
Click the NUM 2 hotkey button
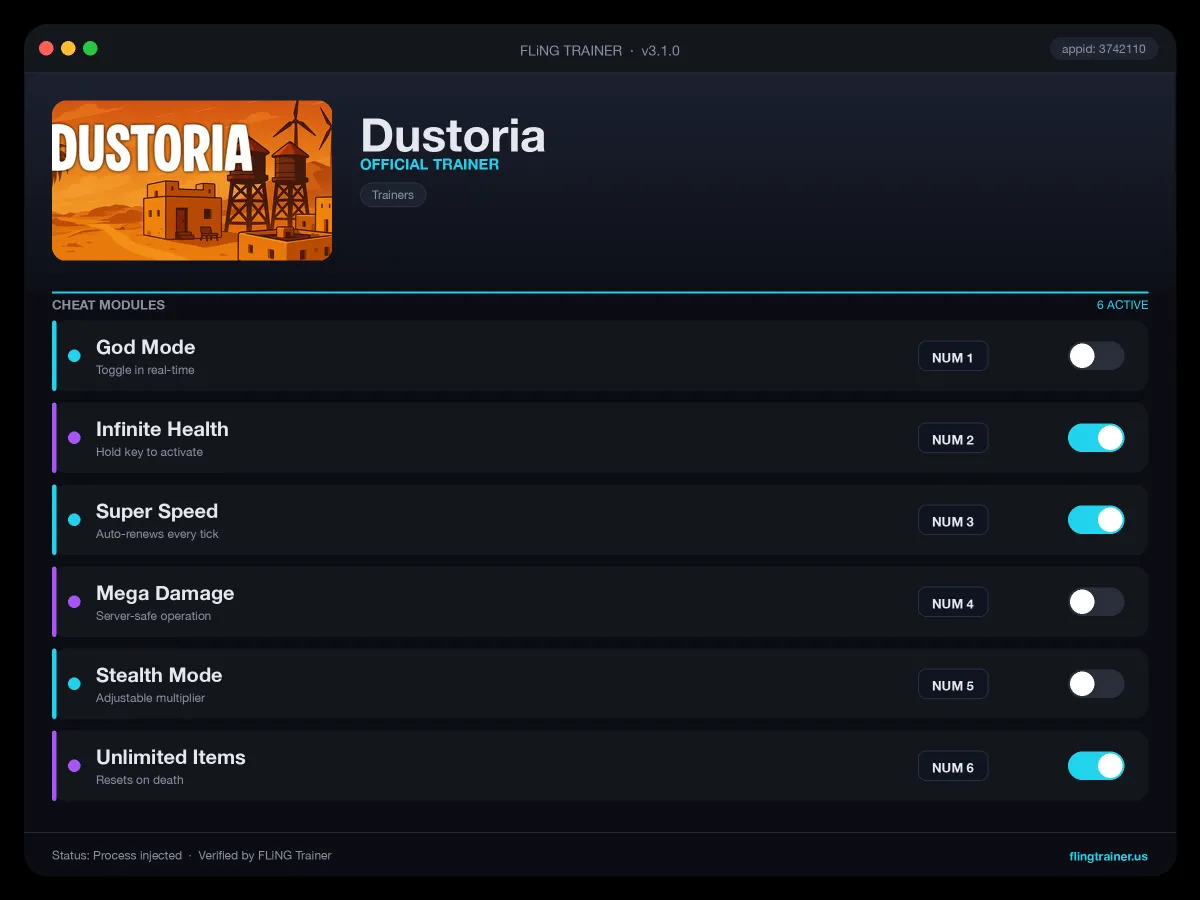(x=953, y=439)
